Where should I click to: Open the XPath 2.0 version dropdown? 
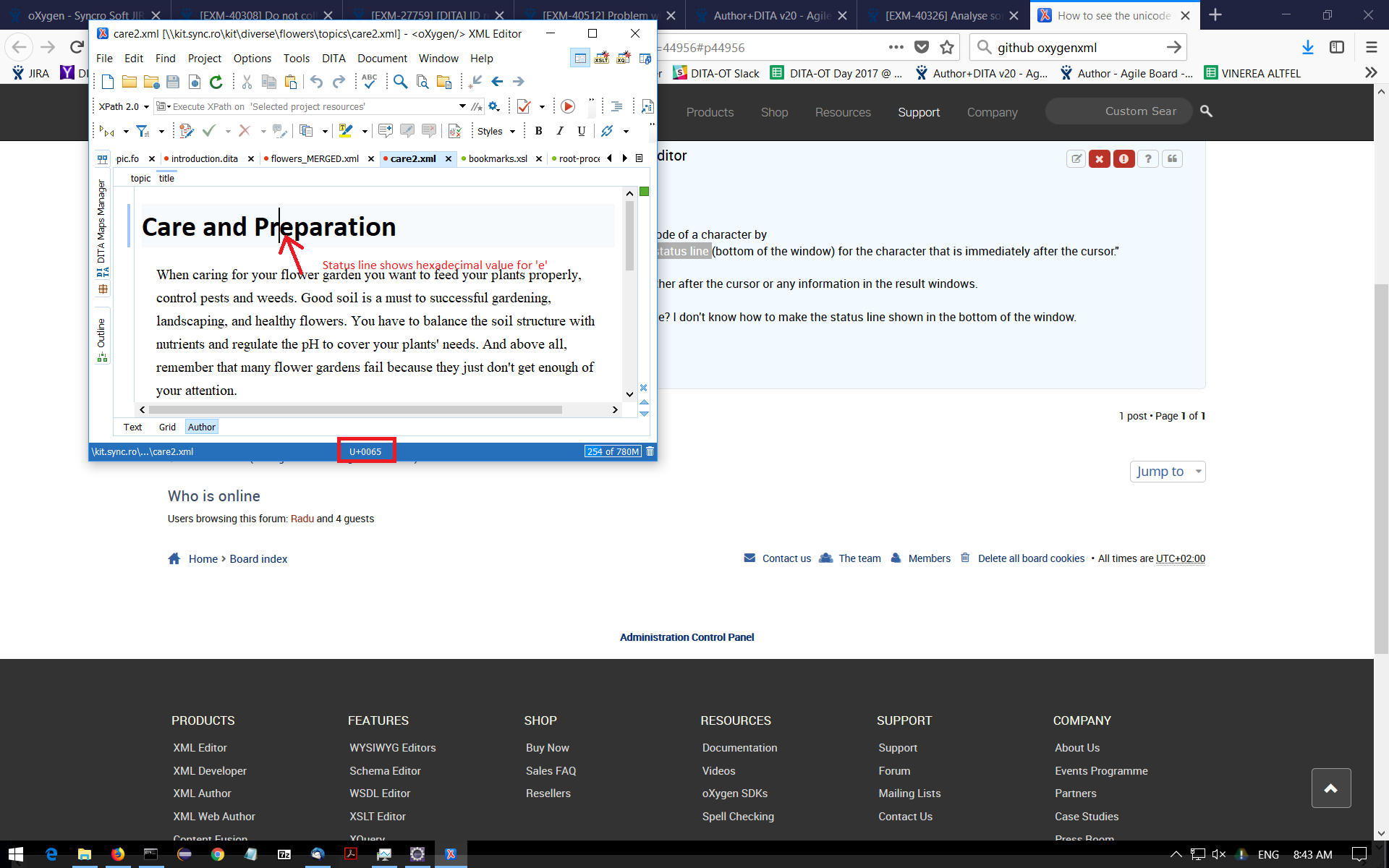tap(124, 106)
